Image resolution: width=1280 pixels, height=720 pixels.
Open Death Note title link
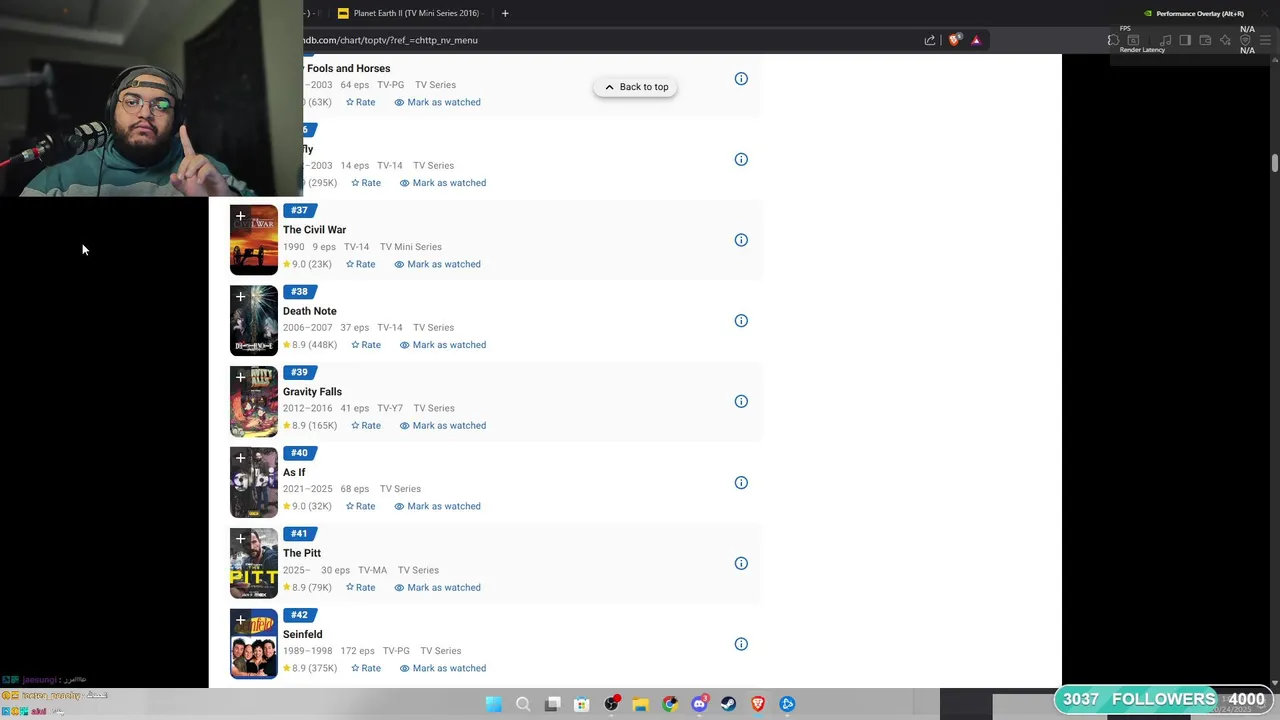(x=309, y=311)
